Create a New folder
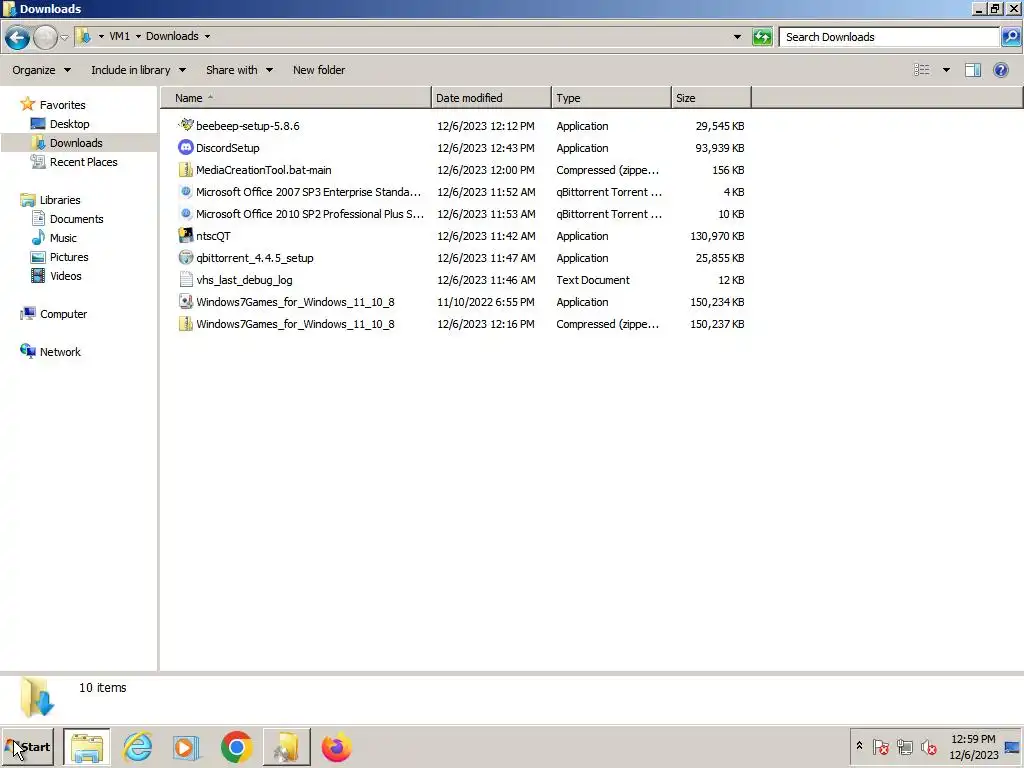1024x768 pixels. tap(319, 70)
